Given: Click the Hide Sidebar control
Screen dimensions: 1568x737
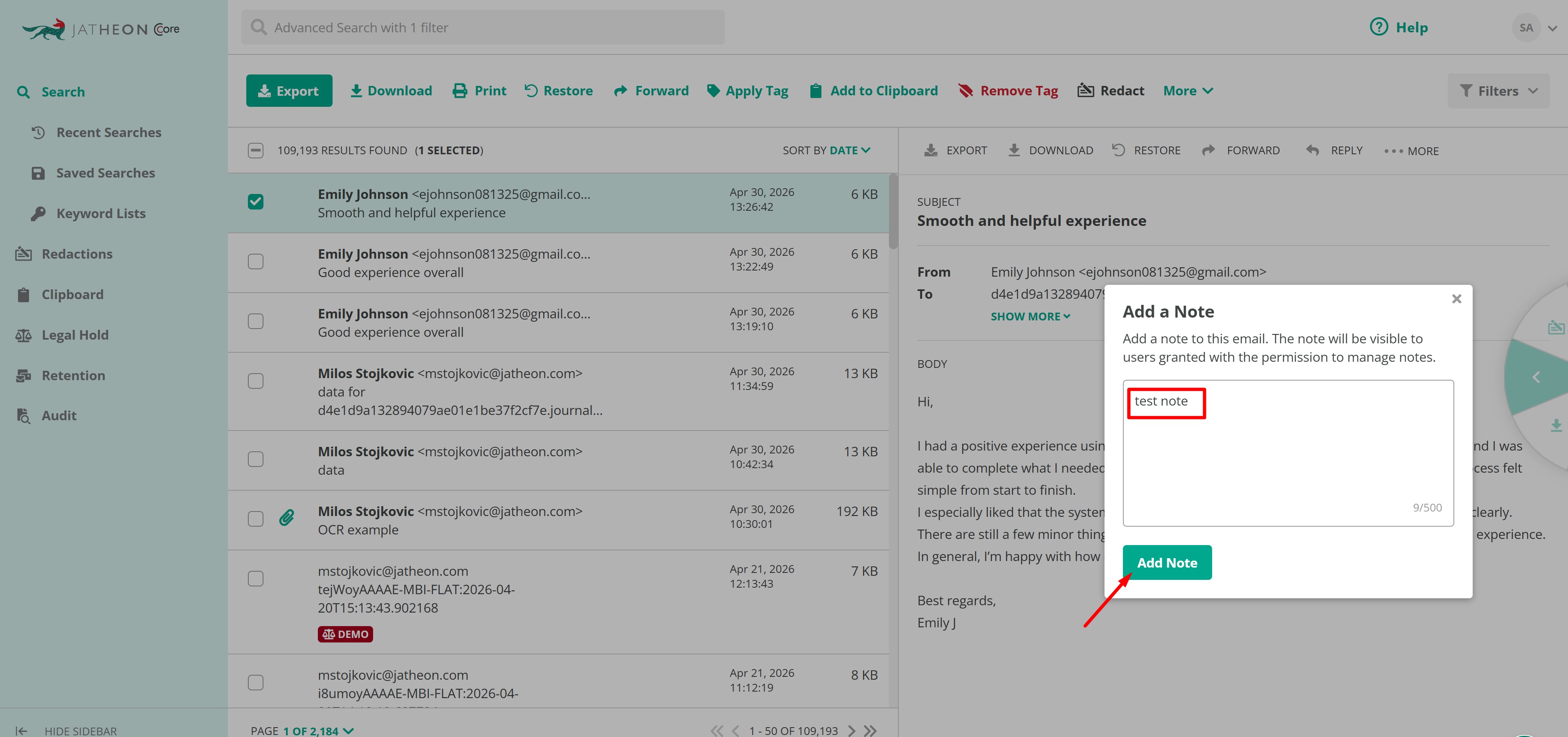Looking at the screenshot, I should [66, 730].
